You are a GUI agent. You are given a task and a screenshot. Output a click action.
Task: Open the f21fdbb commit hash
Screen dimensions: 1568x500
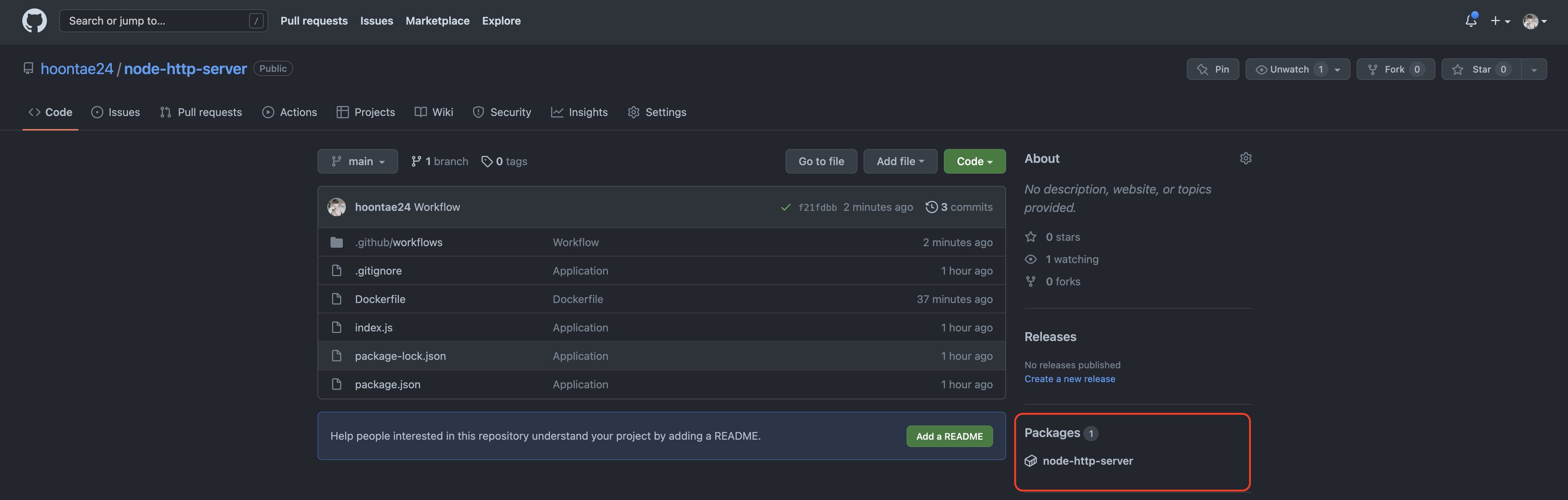[x=817, y=207]
